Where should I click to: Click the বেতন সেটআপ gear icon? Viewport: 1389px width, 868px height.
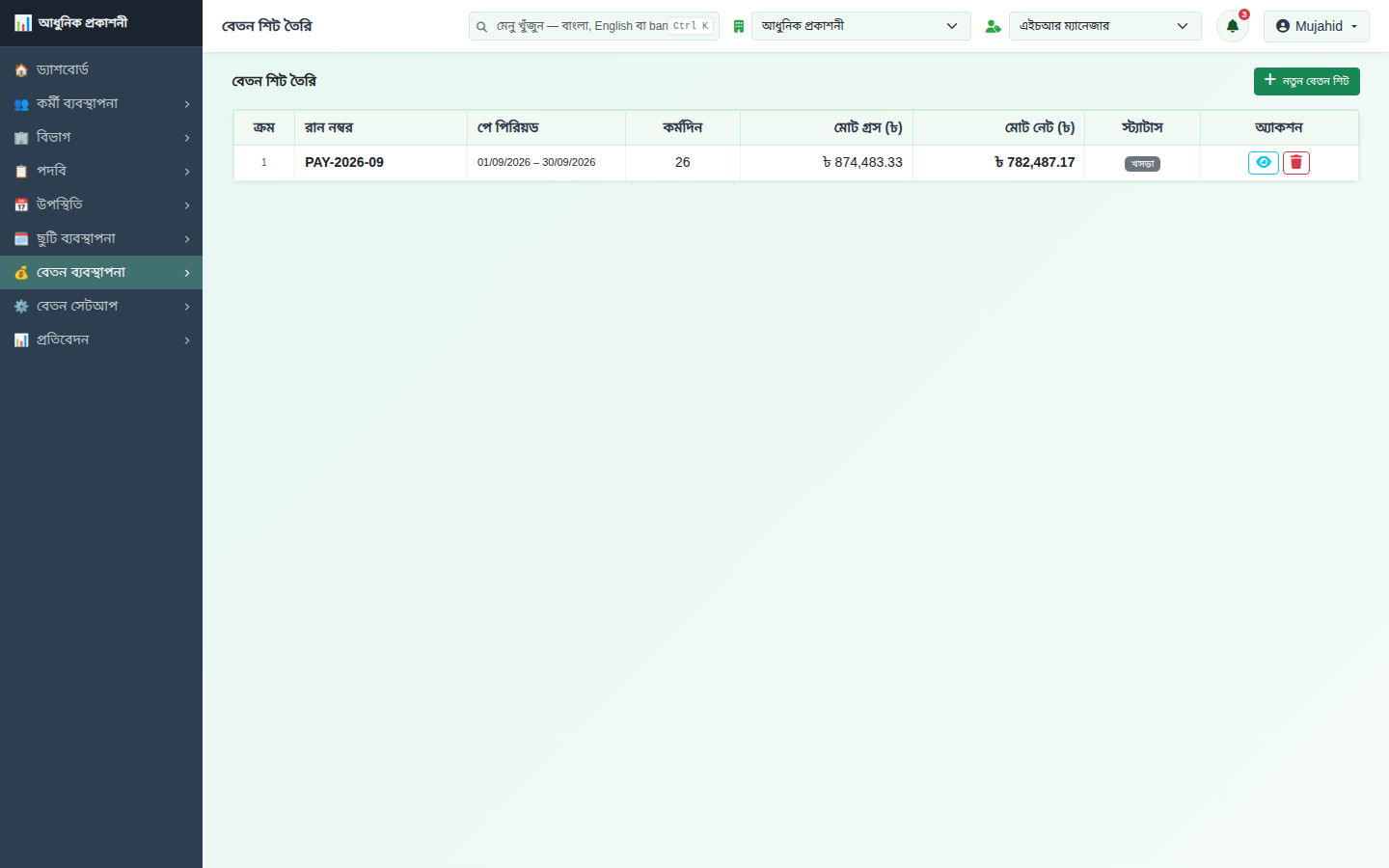coord(21,306)
